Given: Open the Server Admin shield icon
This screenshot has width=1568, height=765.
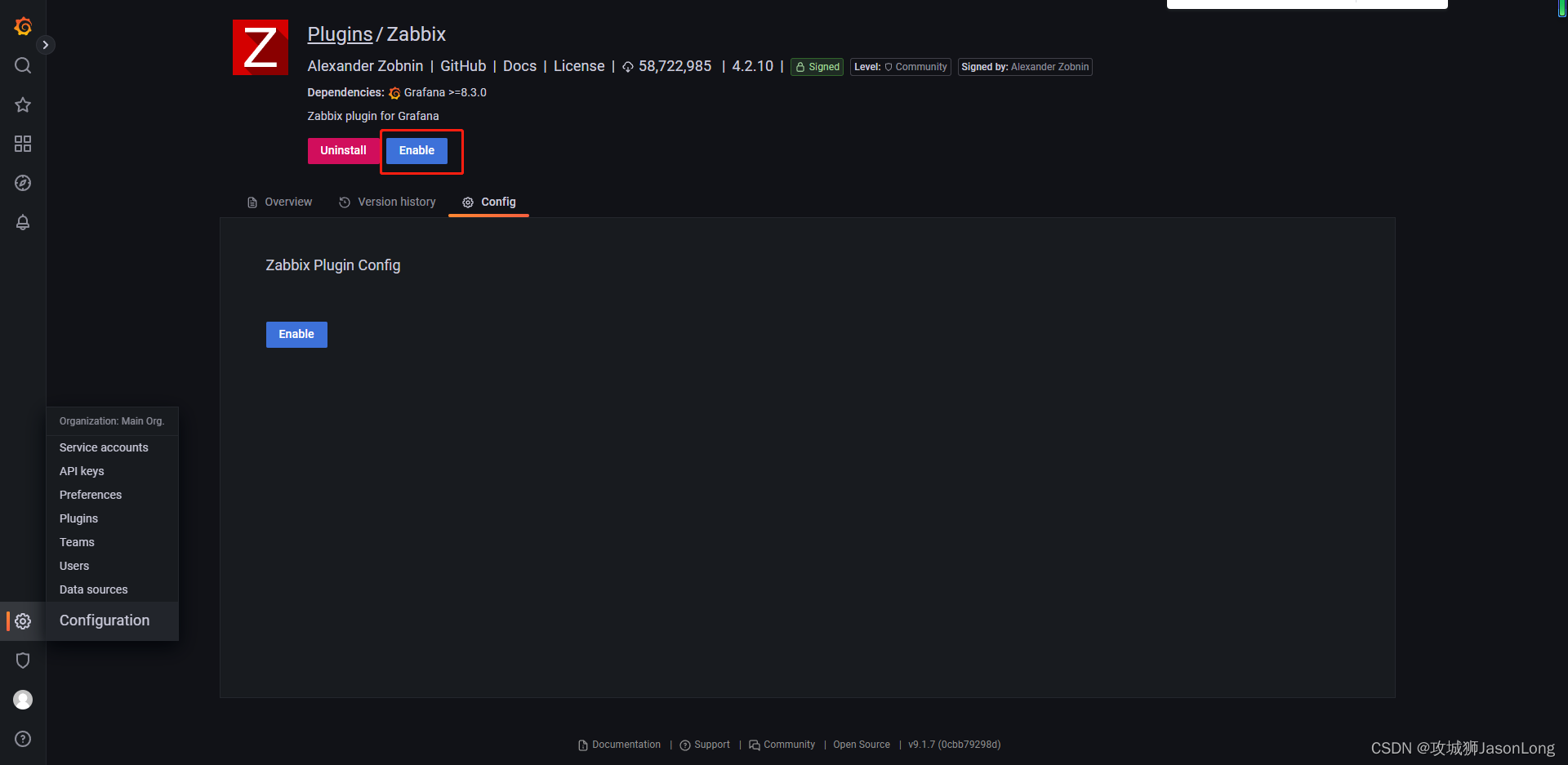Looking at the screenshot, I should (23, 660).
